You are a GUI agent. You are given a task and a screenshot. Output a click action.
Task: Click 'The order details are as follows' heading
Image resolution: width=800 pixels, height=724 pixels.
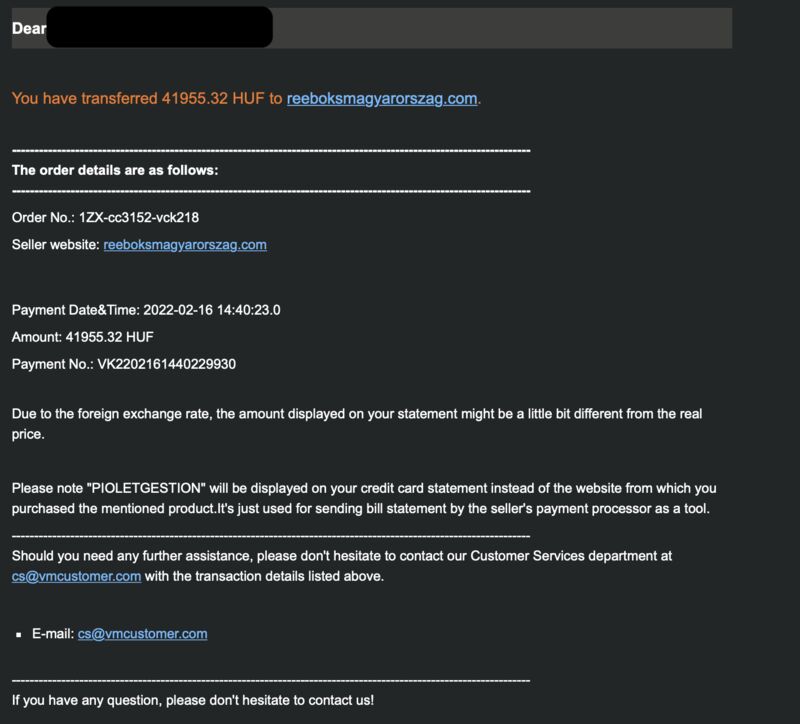115,170
